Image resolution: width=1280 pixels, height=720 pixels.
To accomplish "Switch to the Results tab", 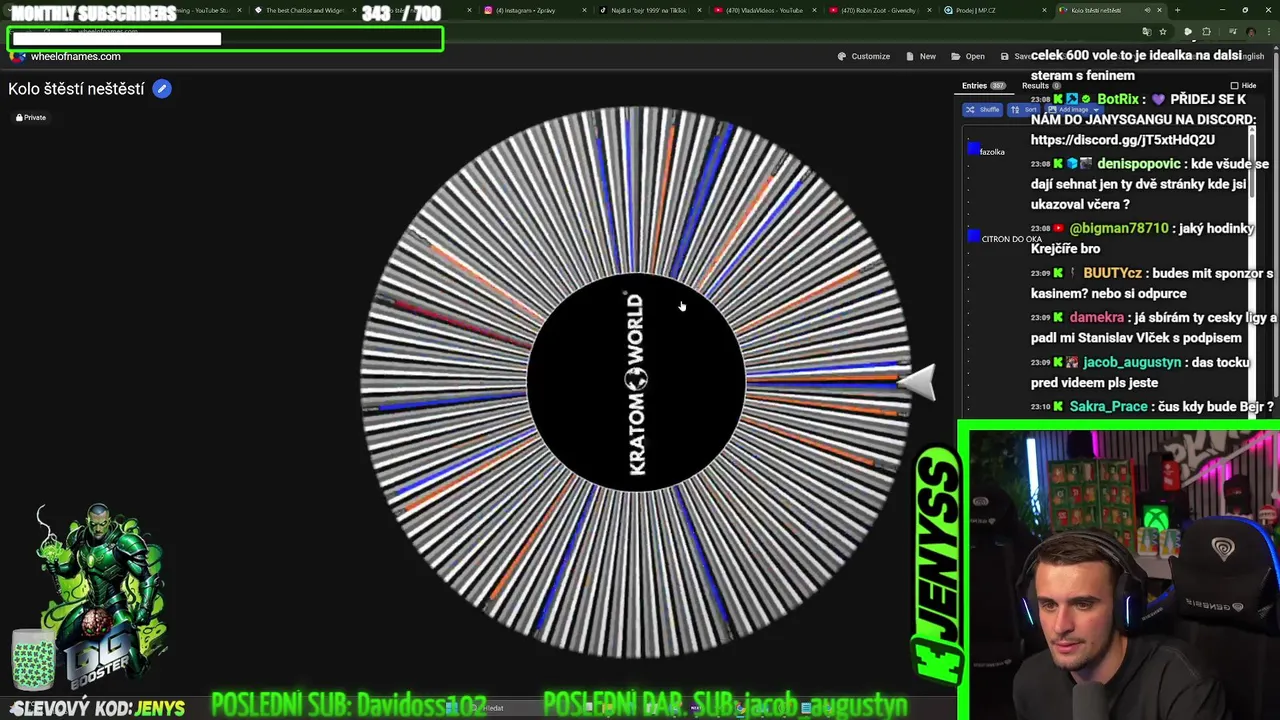I will (1040, 86).
